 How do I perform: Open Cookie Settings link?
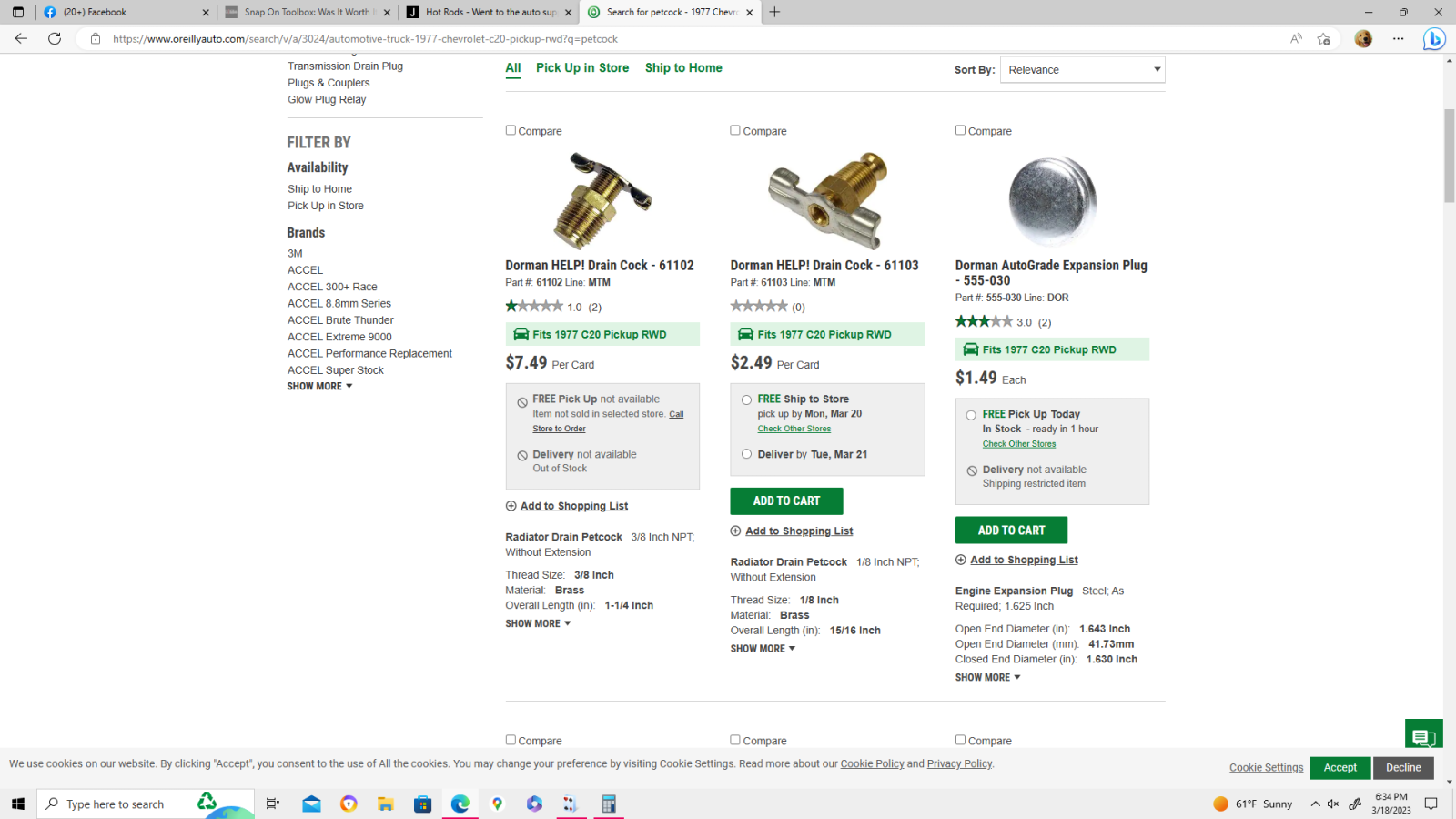point(1266,768)
